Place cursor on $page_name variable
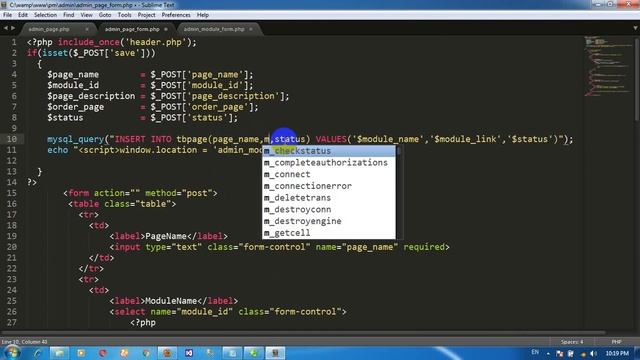 pos(73,75)
